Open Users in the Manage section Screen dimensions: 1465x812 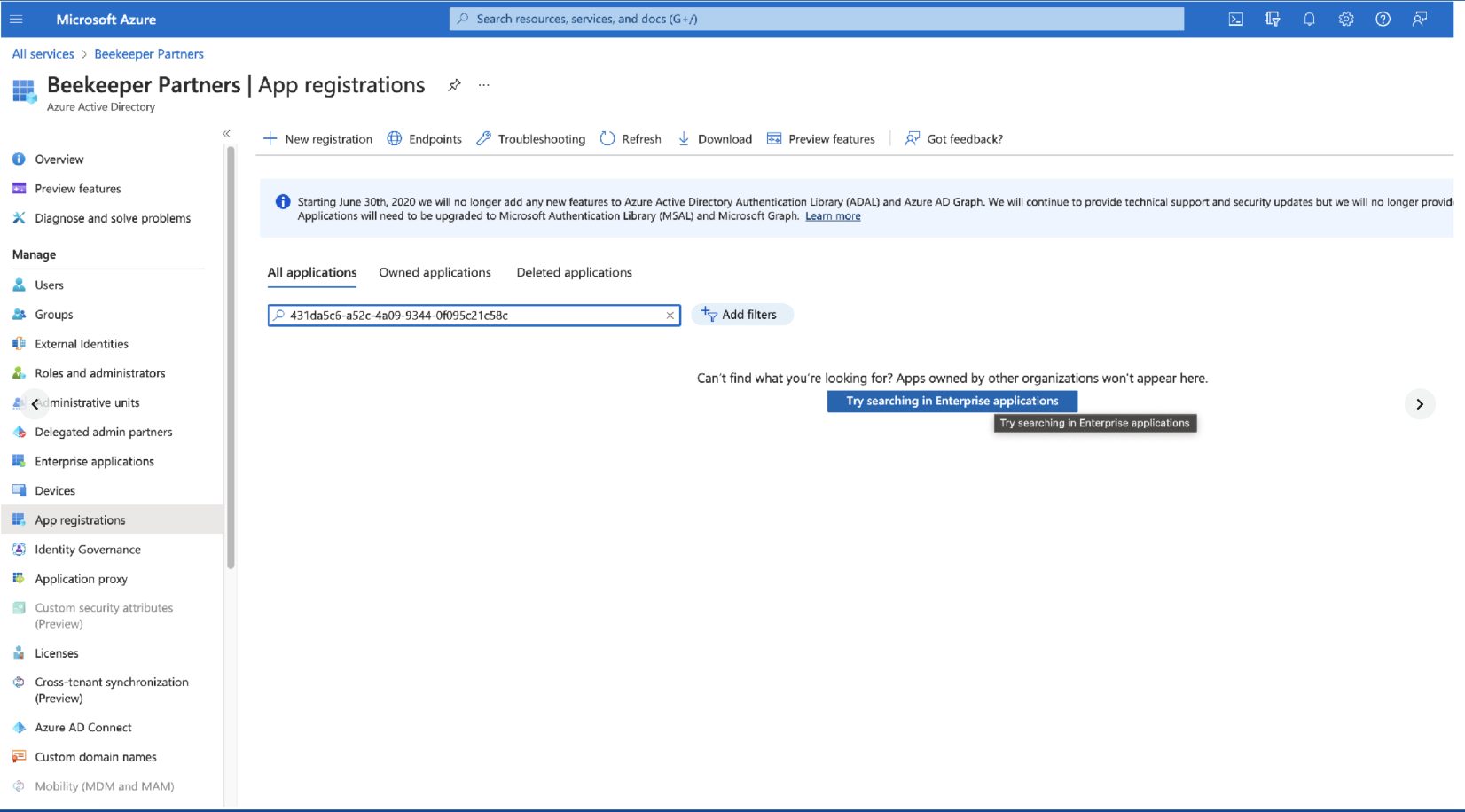coord(49,285)
